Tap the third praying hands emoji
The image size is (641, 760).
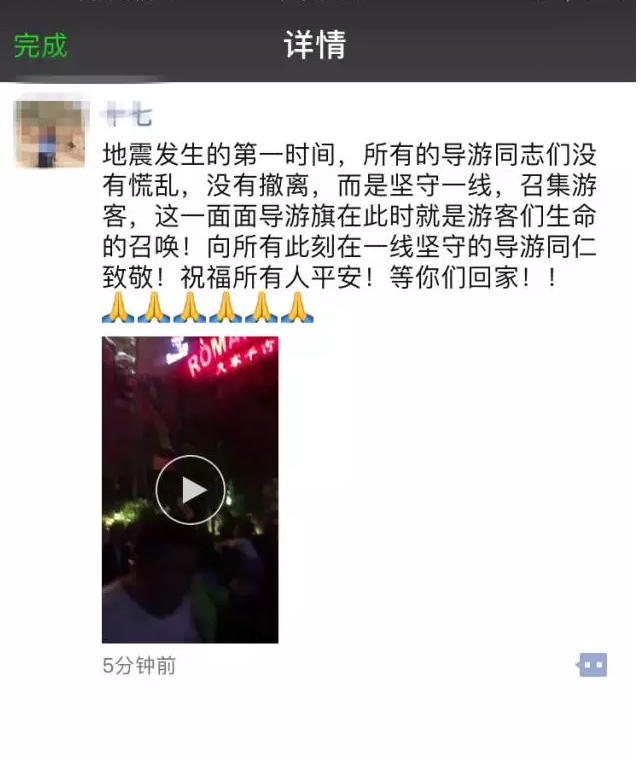[x=190, y=307]
